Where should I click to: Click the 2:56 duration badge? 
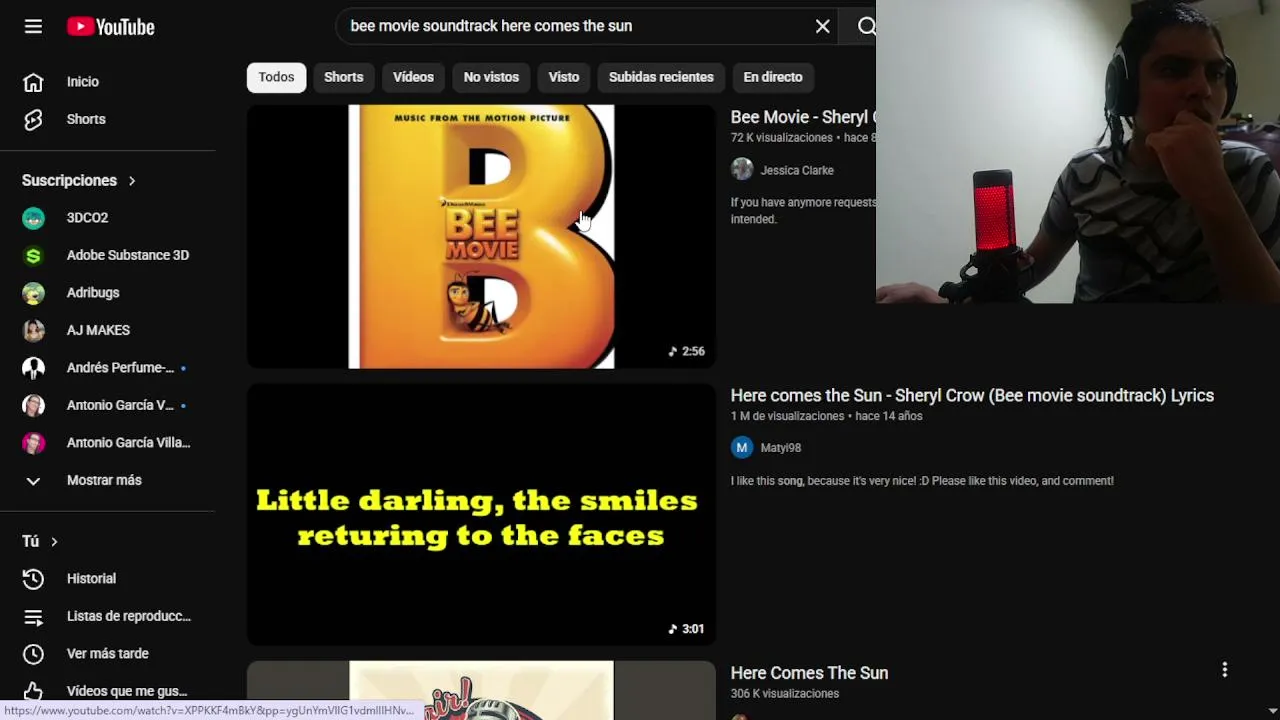pyautogui.click(x=686, y=351)
